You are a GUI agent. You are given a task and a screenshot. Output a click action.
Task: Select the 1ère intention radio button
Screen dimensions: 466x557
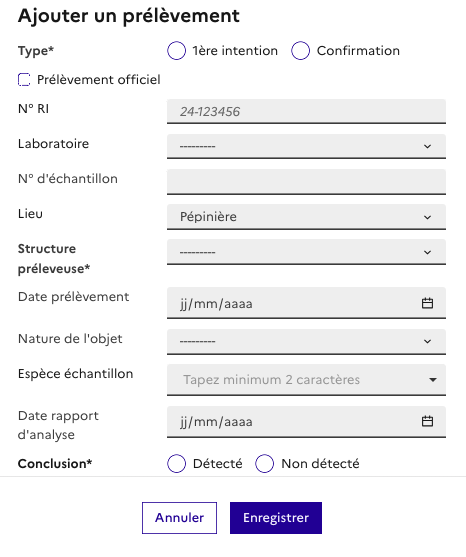point(177,50)
